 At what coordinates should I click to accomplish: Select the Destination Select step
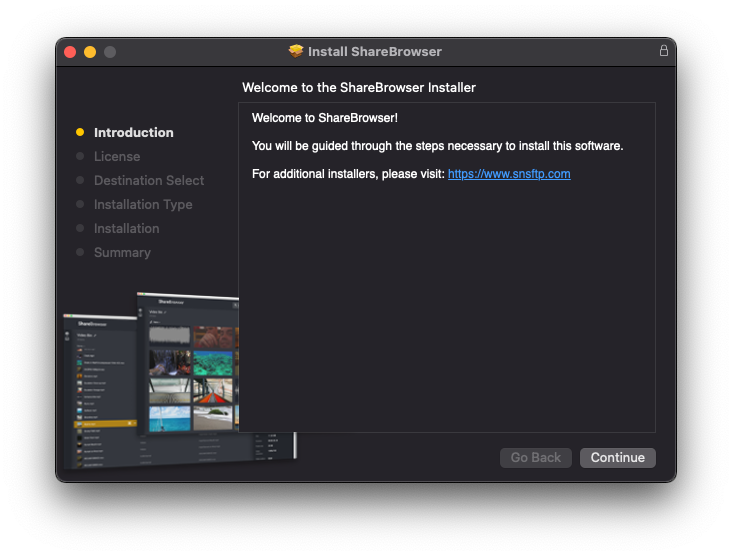coord(149,181)
